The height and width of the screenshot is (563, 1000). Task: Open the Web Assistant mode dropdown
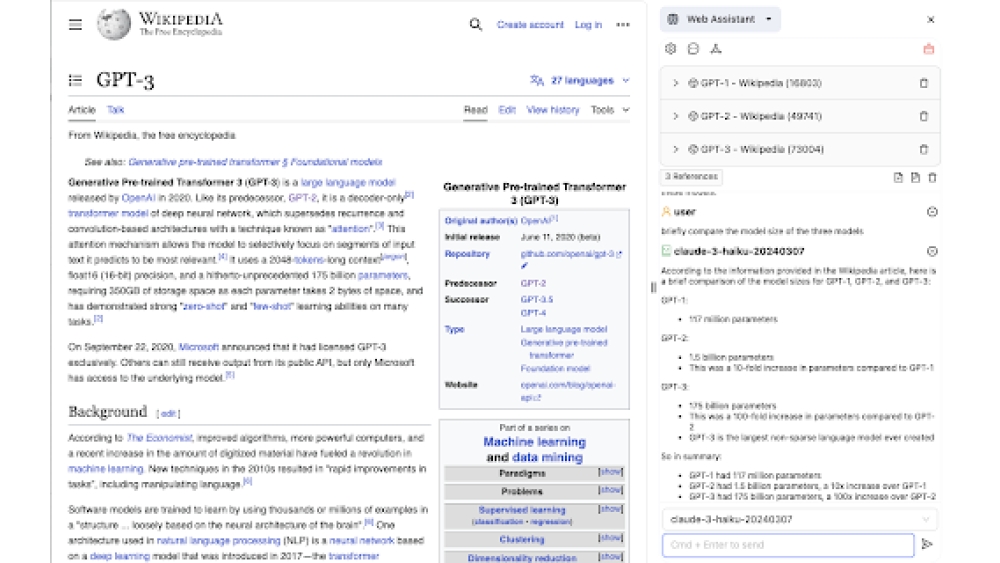(x=720, y=19)
